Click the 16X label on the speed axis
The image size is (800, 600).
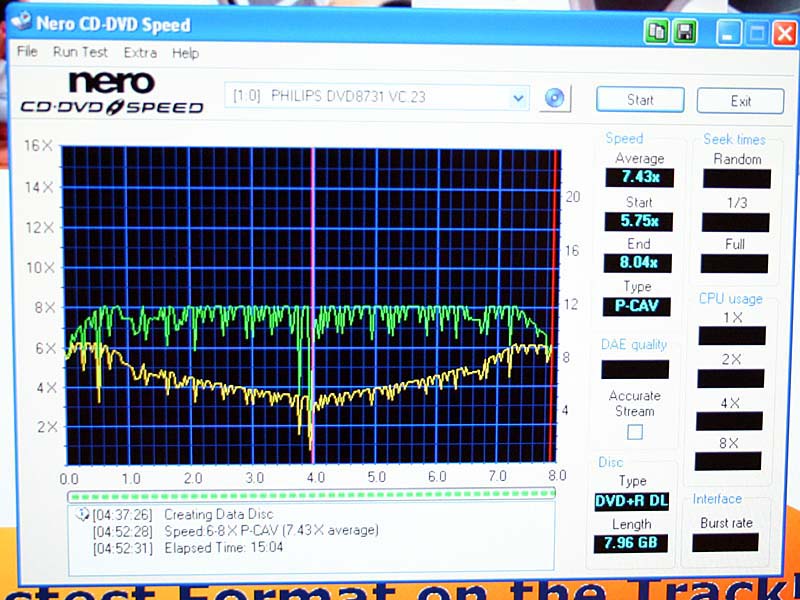[38, 145]
